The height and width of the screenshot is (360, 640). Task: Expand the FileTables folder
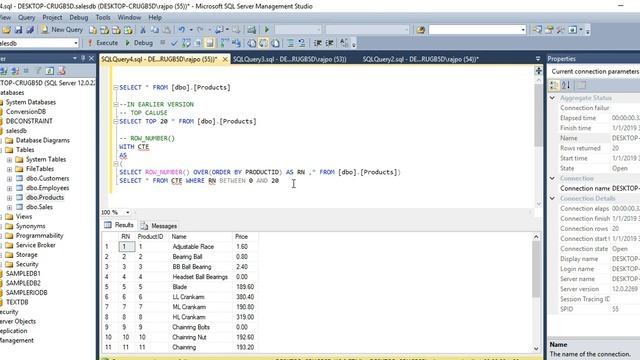tap(9, 169)
